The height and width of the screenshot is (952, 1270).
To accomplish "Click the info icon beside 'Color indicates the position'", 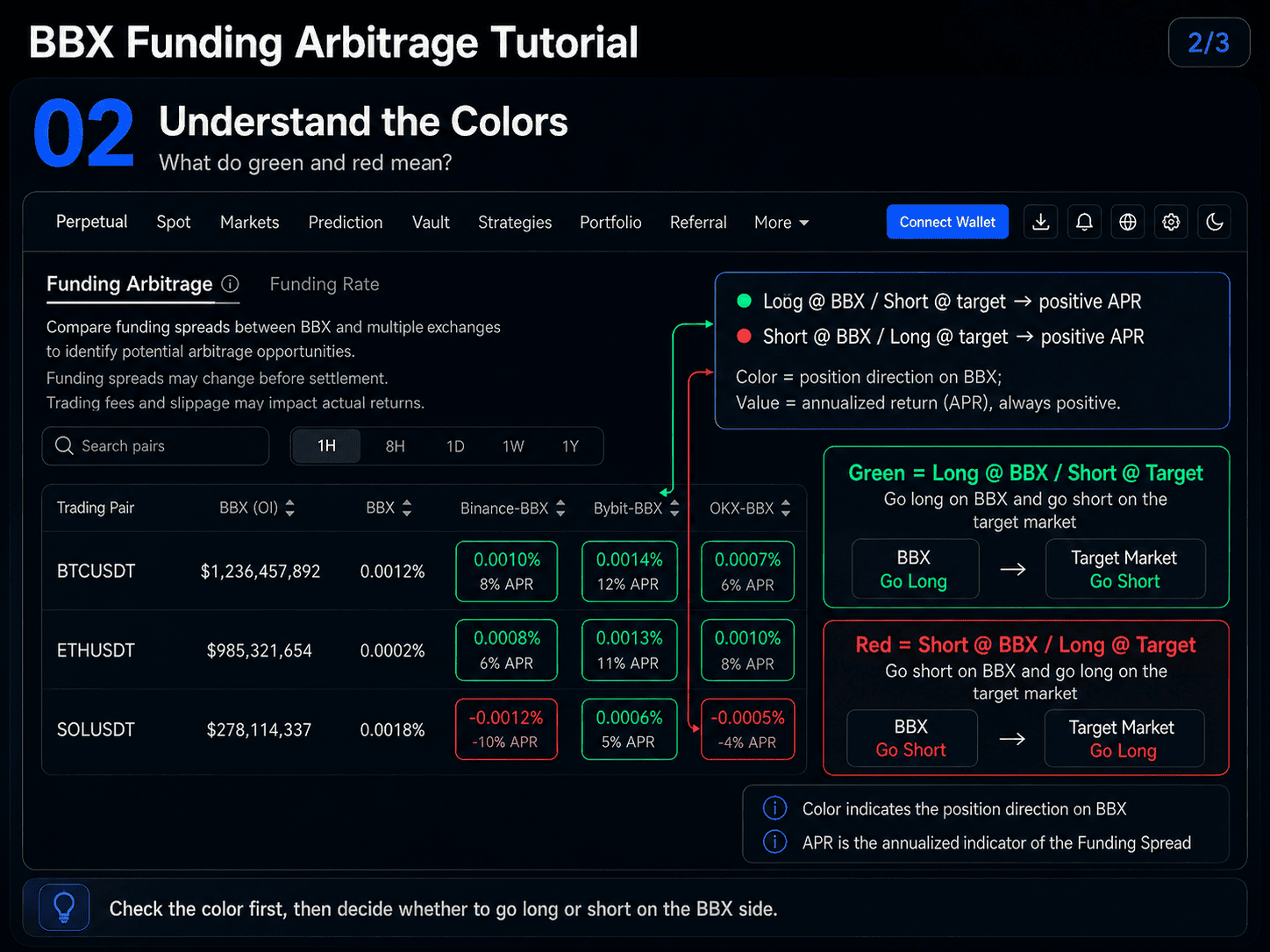I will [774, 808].
